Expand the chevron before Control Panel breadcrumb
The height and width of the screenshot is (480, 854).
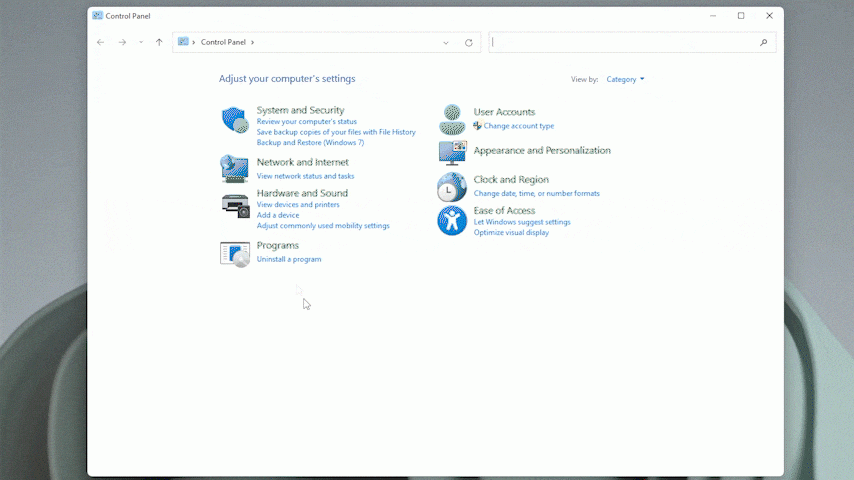193,42
